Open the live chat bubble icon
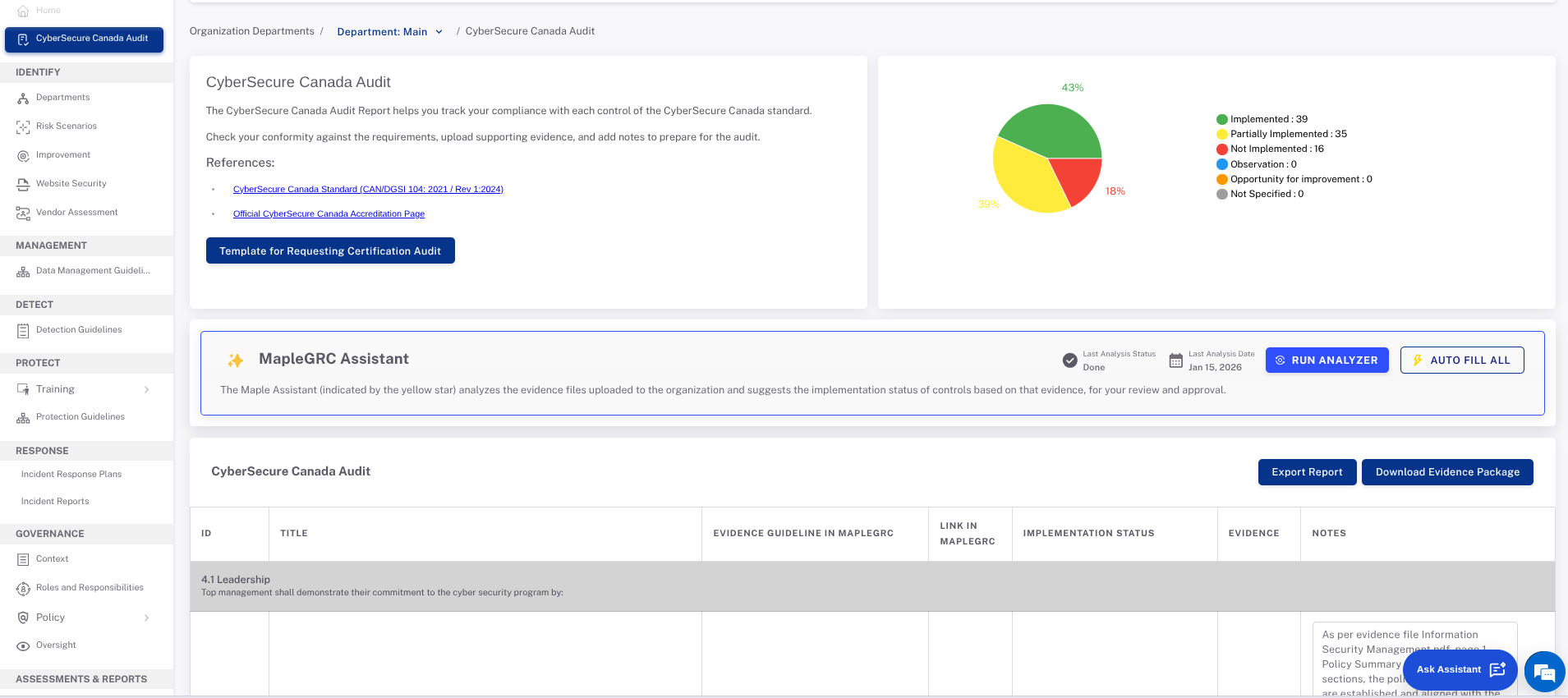The width and height of the screenshot is (1568, 698). 1544,673
